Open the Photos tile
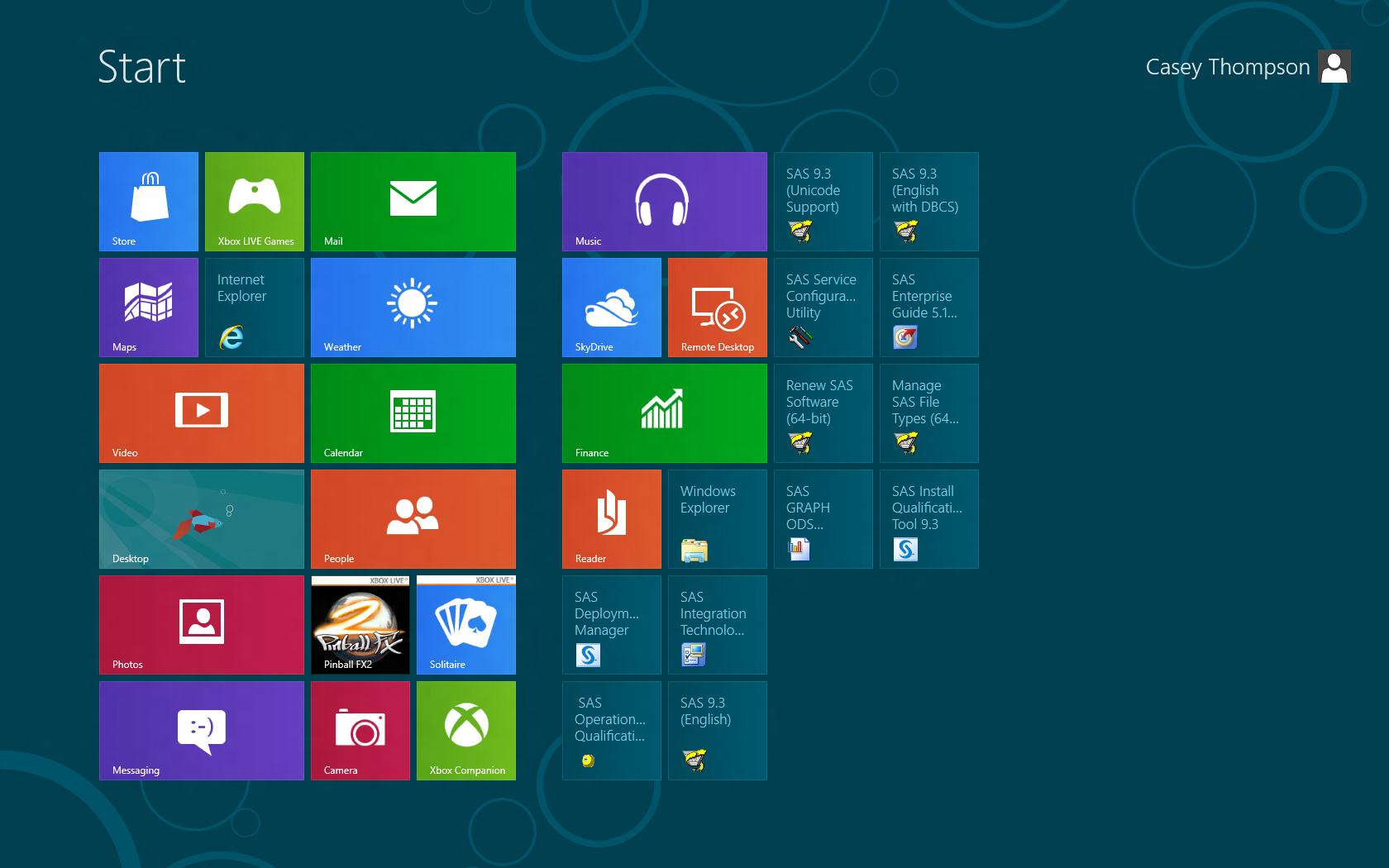Viewport: 1389px width, 868px height. [202, 625]
